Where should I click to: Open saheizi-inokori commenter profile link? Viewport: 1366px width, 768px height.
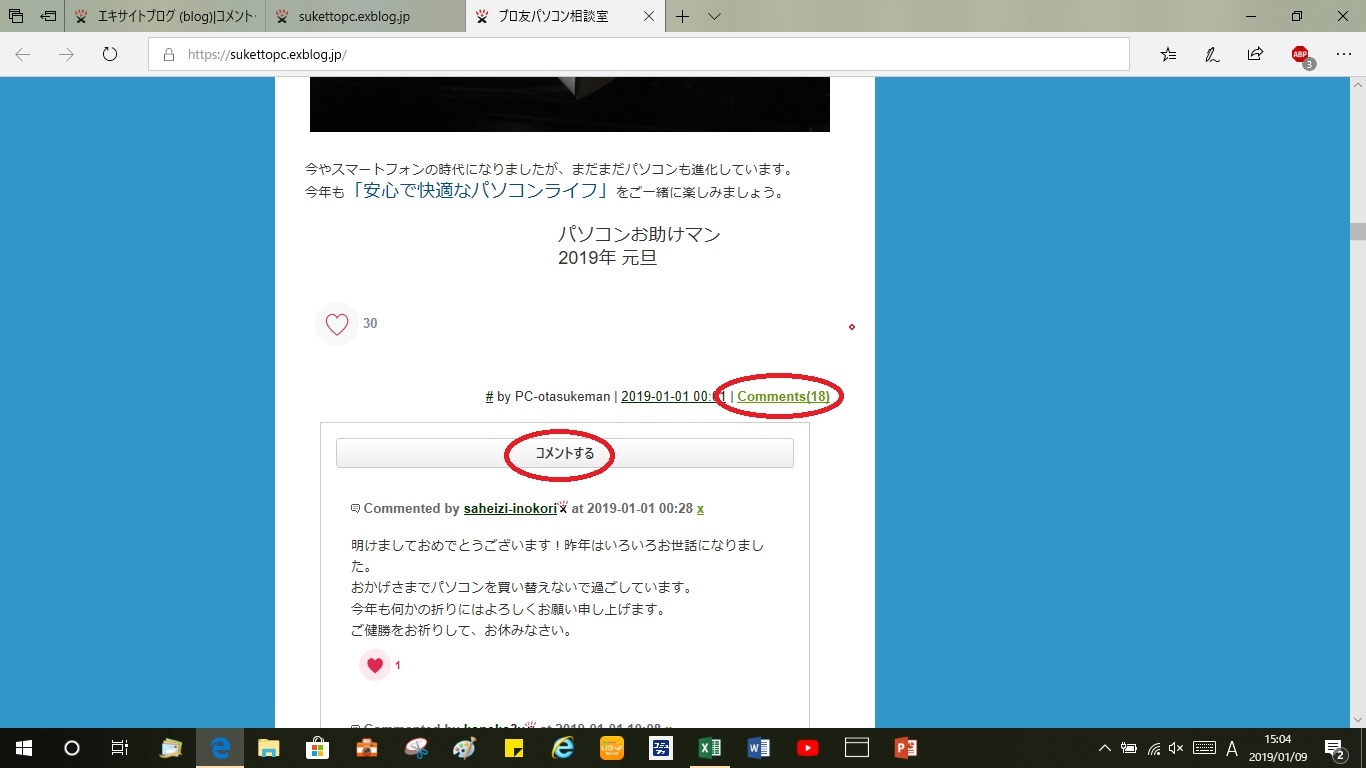point(510,508)
